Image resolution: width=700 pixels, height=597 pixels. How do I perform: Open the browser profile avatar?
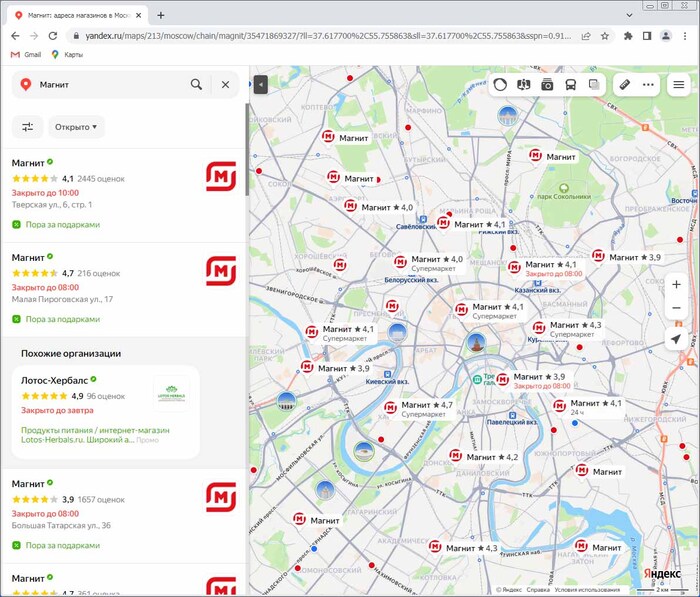666,36
